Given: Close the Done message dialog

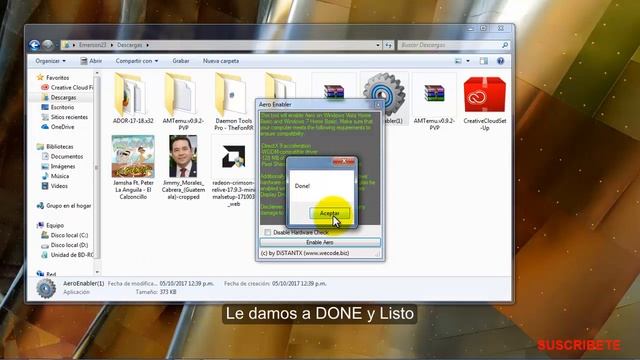Looking at the screenshot, I should 343,162.
